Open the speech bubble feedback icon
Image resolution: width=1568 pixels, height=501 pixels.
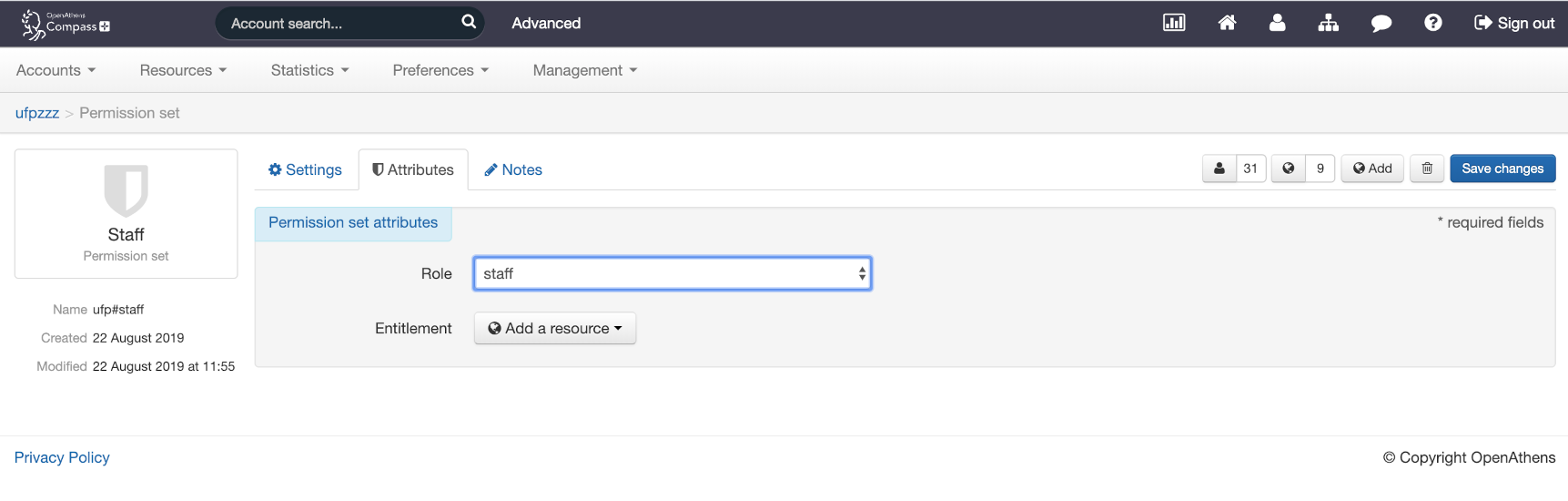pyautogui.click(x=1381, y=23)
